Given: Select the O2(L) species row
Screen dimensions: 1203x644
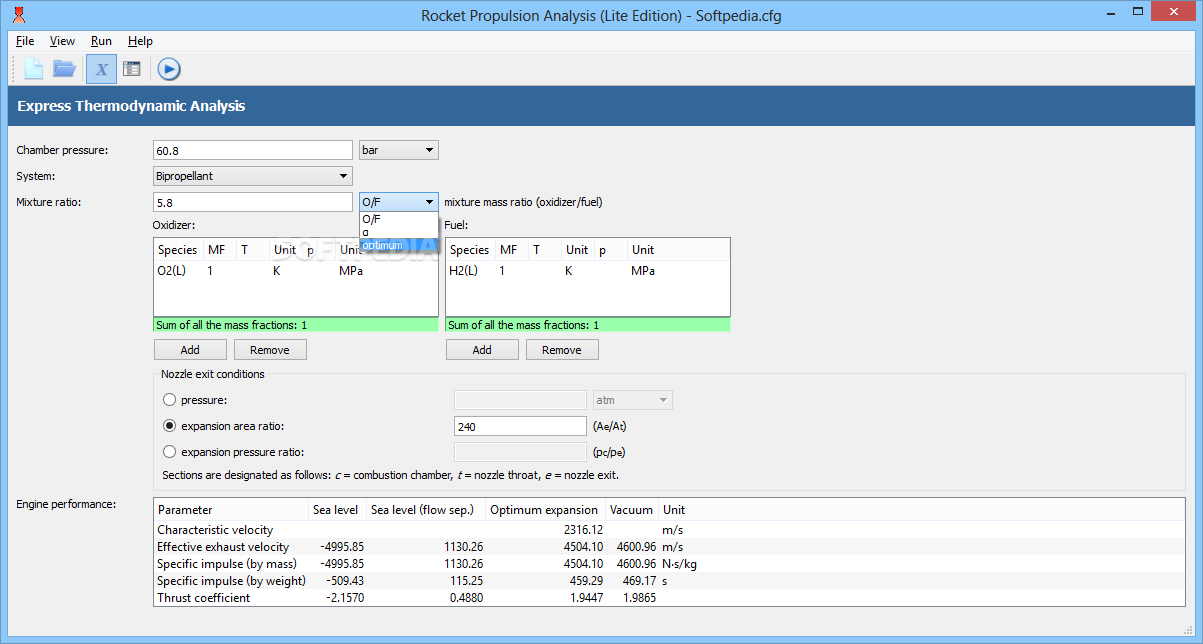Looking at the screenshot, I should point(295,271).
